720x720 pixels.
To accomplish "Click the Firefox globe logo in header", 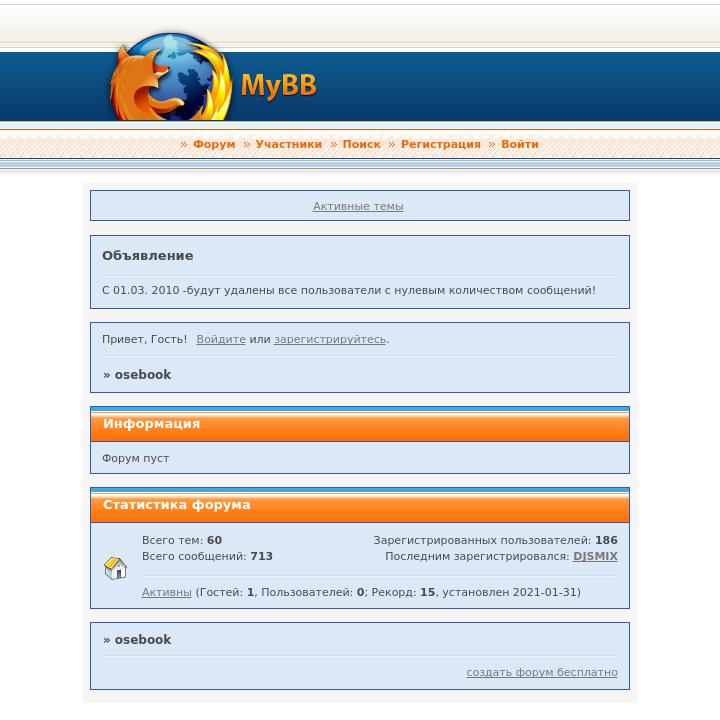I will (x=171, y=76).
